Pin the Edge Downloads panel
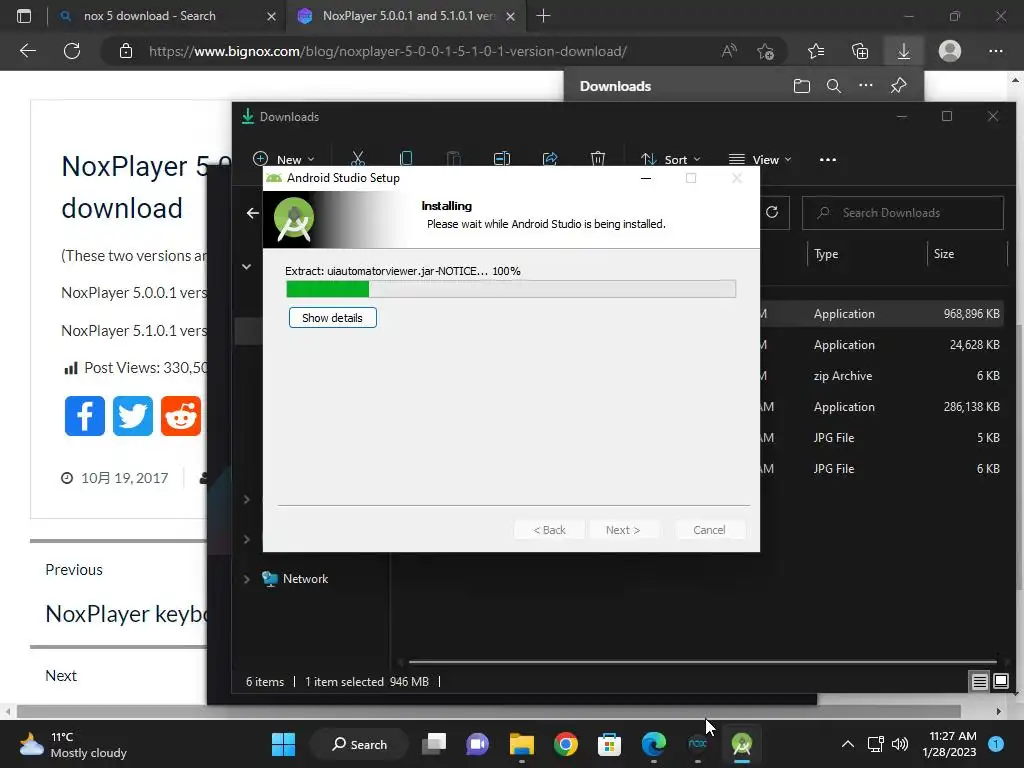 [x=899, y=86]
